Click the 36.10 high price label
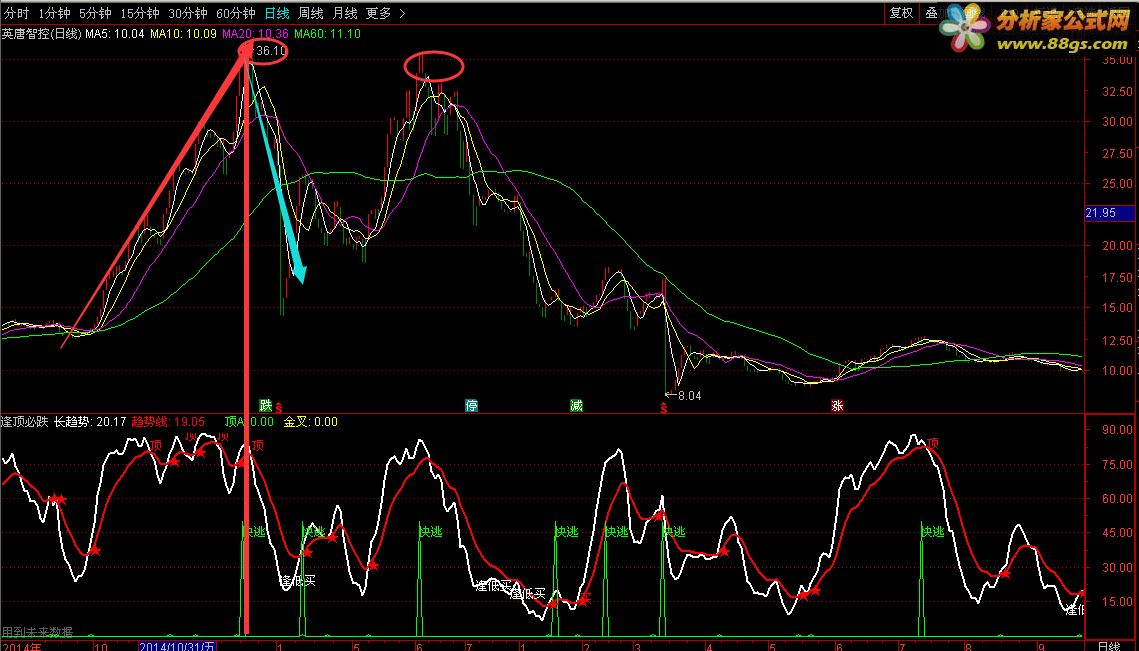Viewport: 1139px width, 651px height. point(270,51)
